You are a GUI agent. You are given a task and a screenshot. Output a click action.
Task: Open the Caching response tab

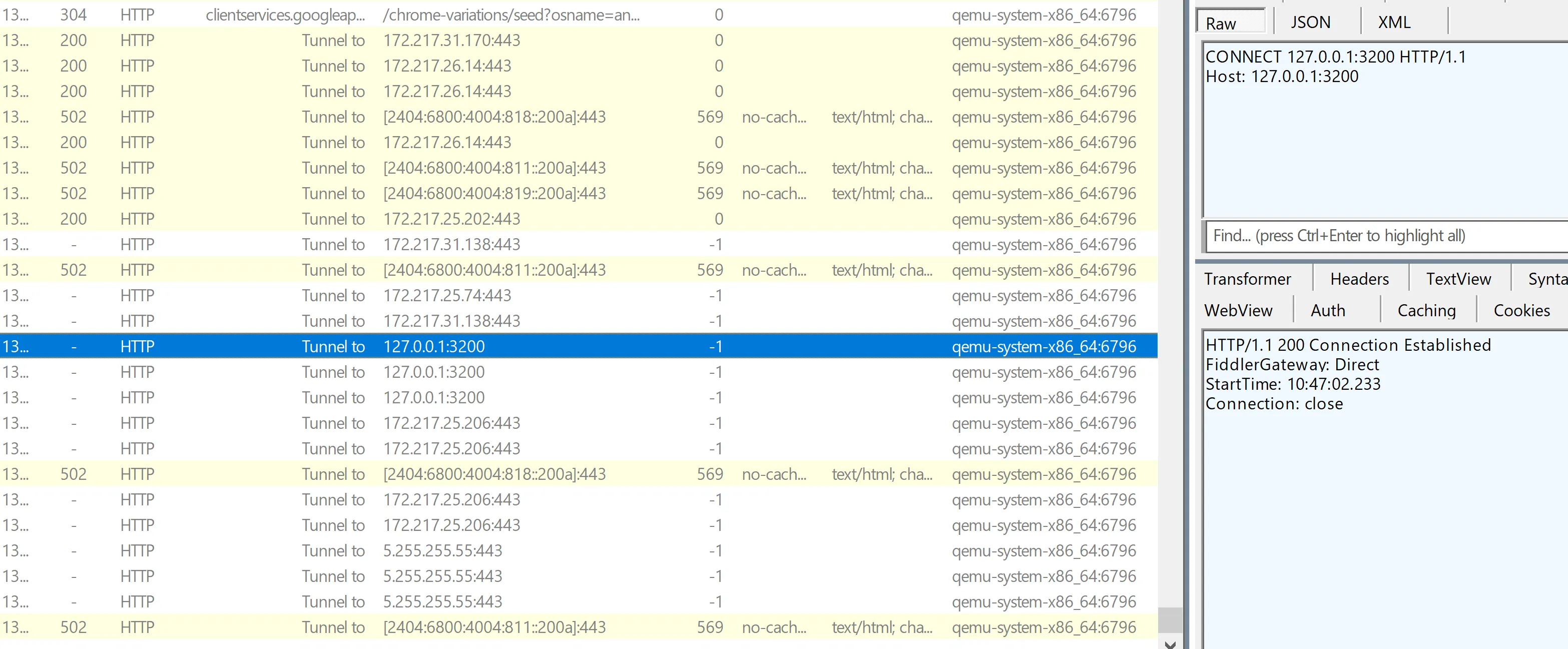coord(1426,311)
